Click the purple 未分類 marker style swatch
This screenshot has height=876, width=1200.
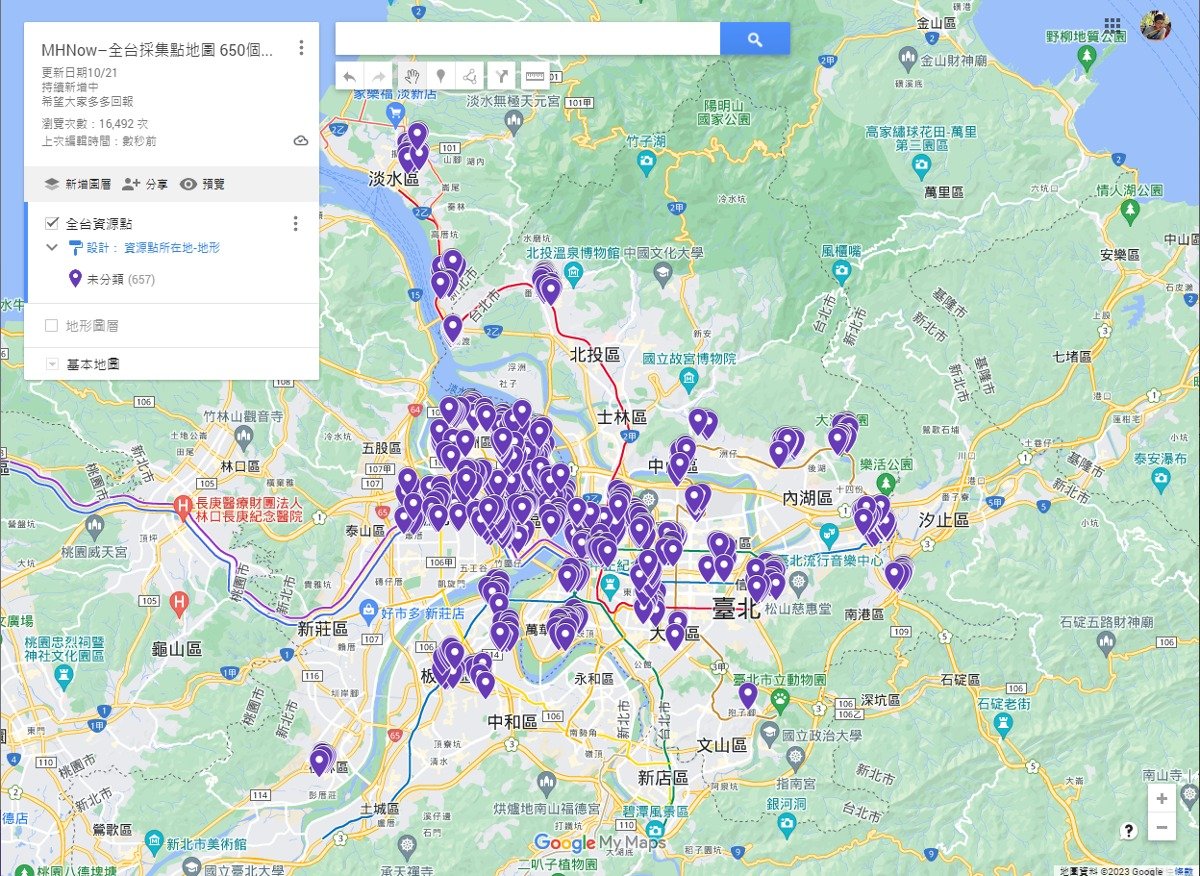point(75,279)
